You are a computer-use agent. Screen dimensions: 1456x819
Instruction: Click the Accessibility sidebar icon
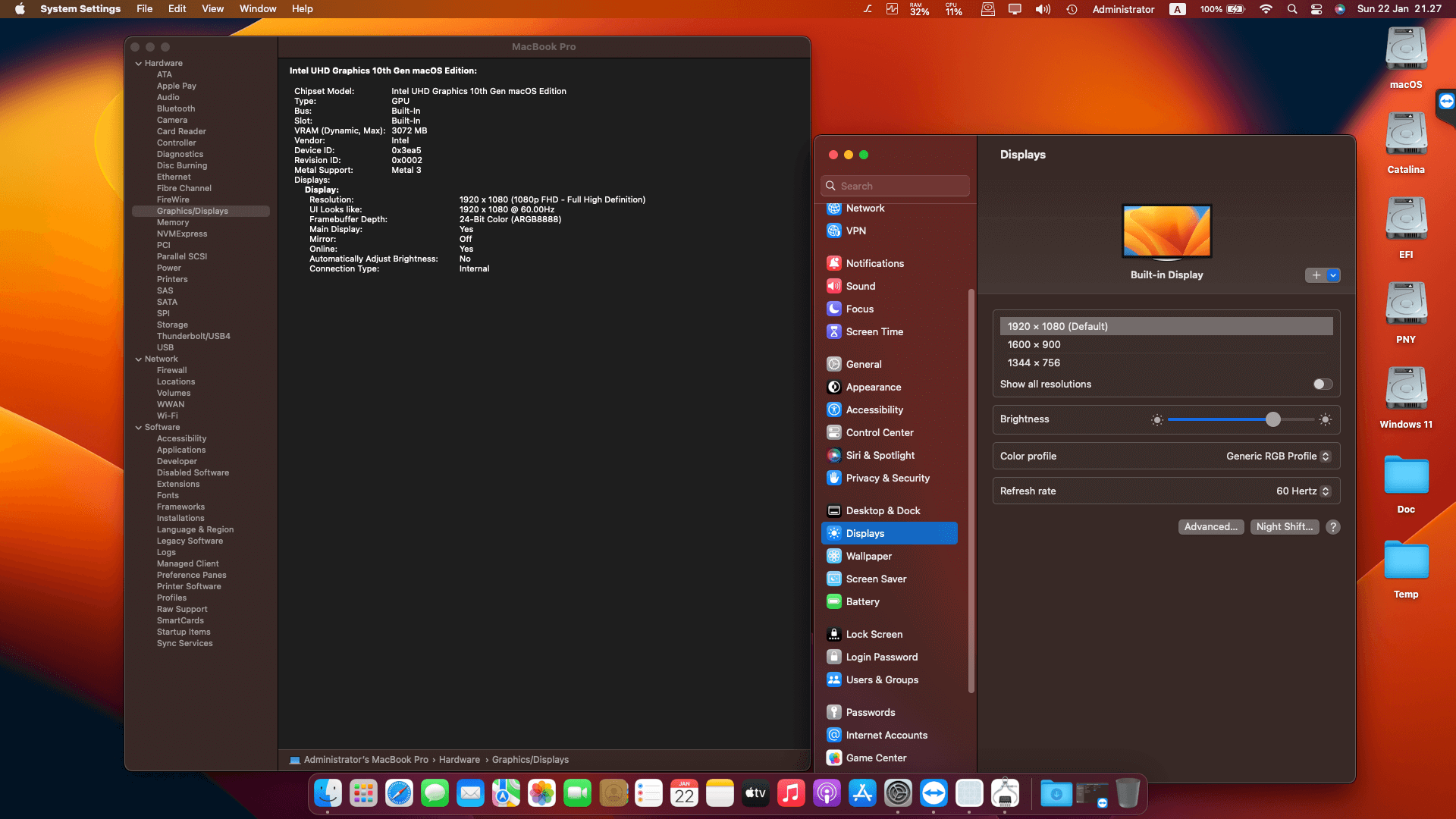coord(833,409)
